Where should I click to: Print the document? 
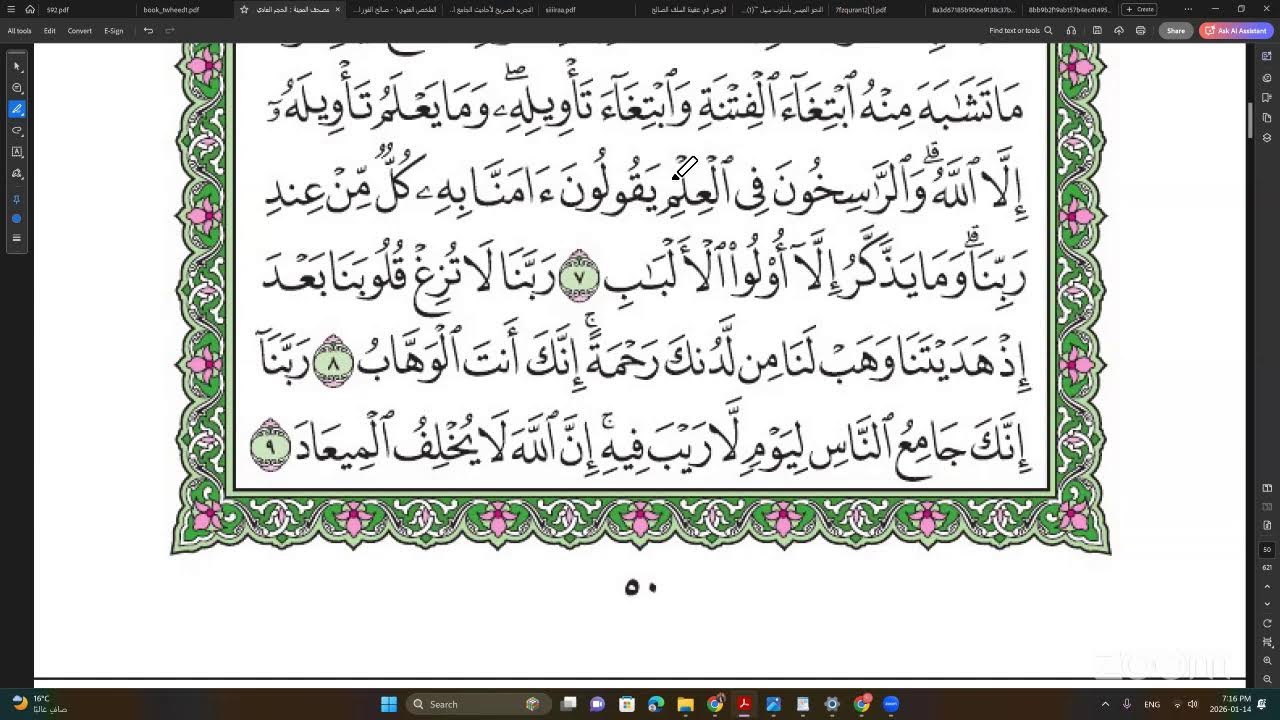(x=1140, y=31)
